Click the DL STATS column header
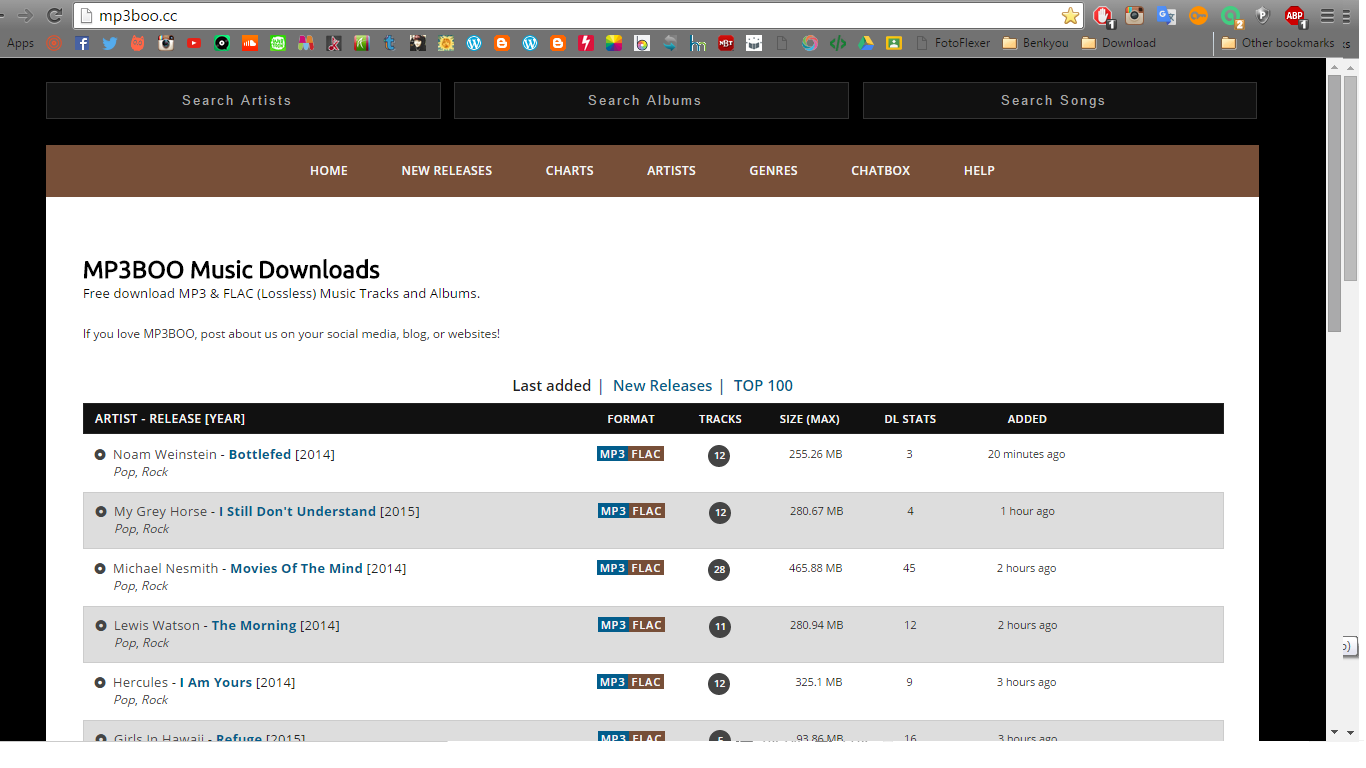1366x768 pixels. click(x=910, y=419)
